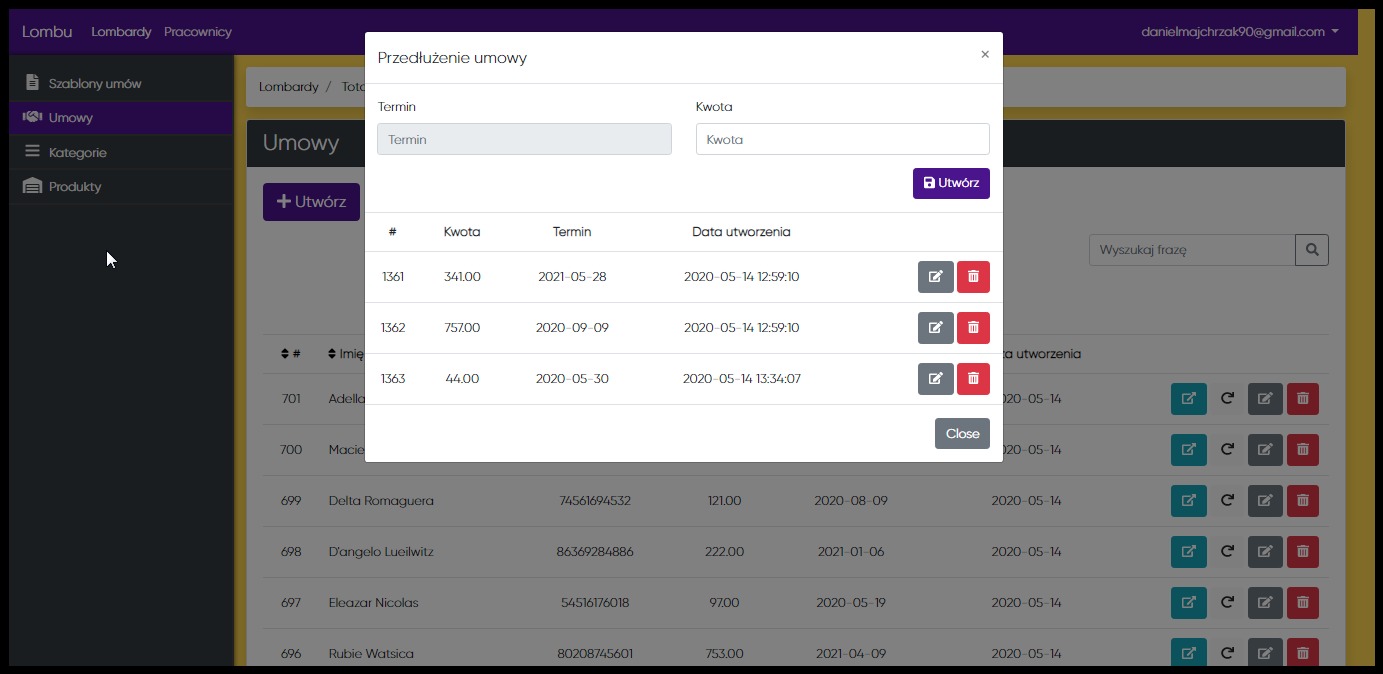This screenshot has width=1383, height=674.
Task: Click the Przedłużenie umowy modal title
Action: 452,58
